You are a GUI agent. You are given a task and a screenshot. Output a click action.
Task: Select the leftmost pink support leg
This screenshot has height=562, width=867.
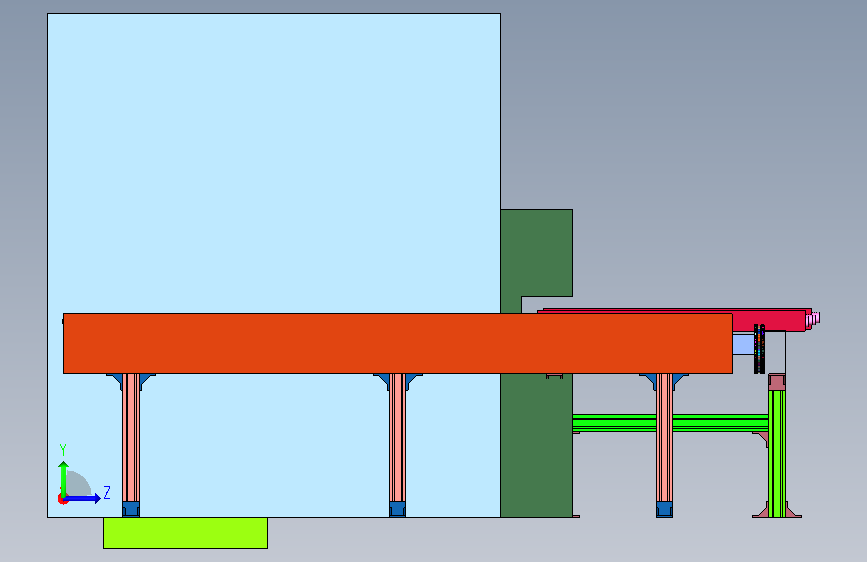click(x=131, y=438)
